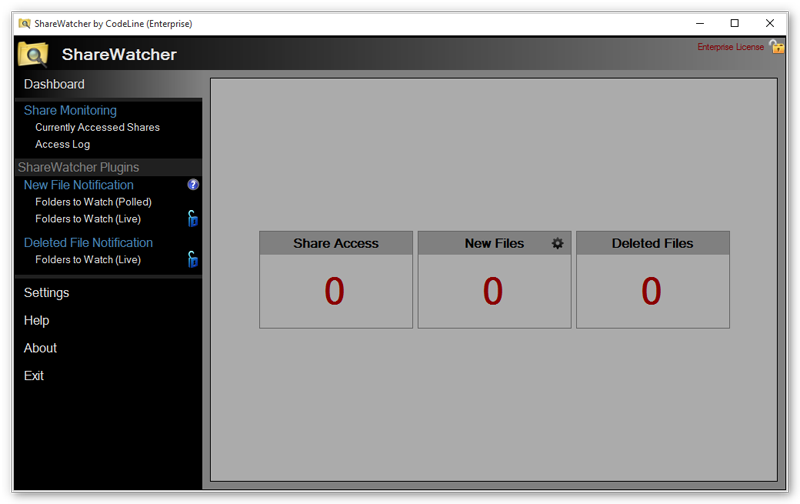Click the ShareWatcher header title text
Image resolution: width=800 pixels, height=504 pixels.
[x=119, y=55]
